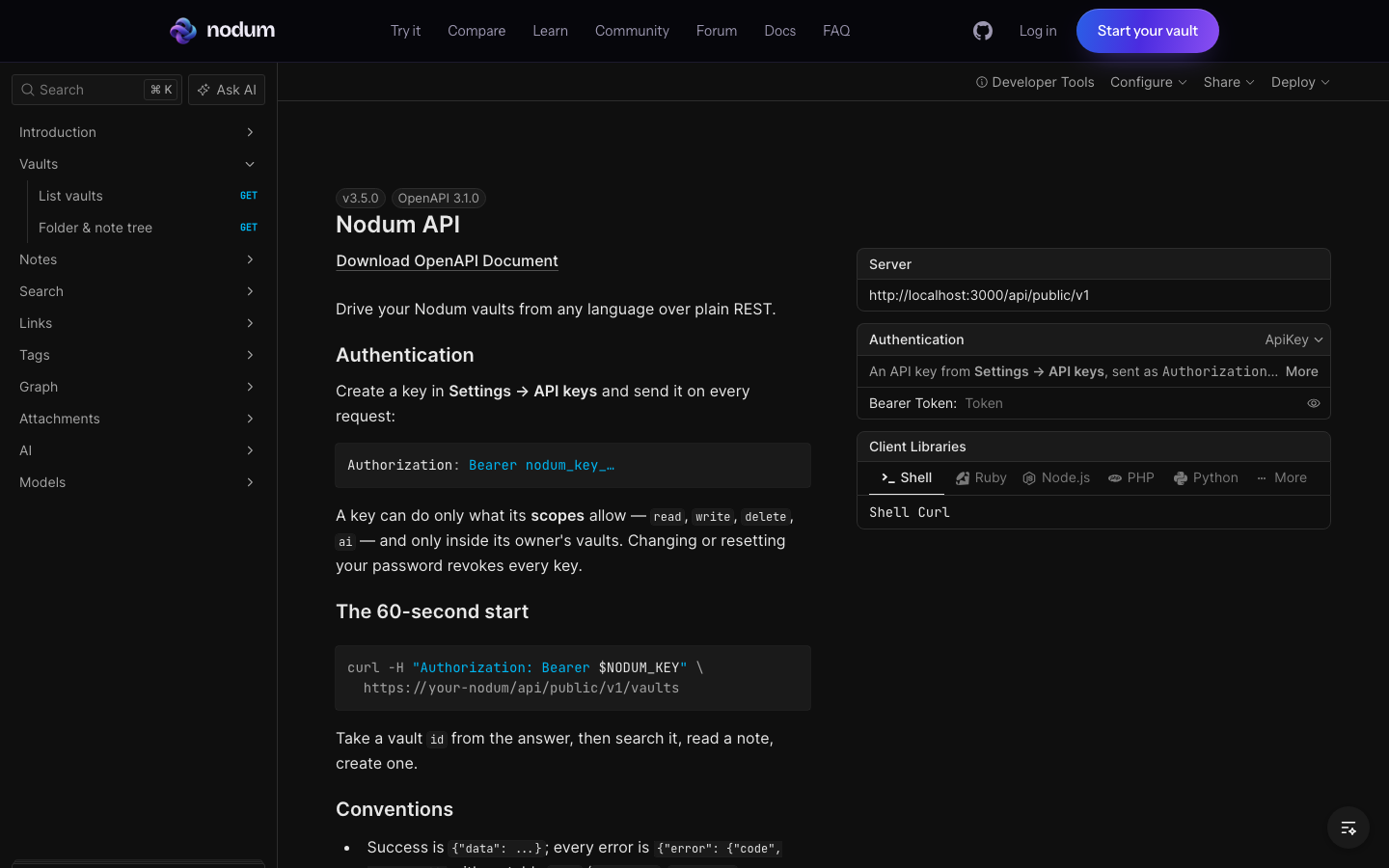Collapse the Vaults section chevron
Image resolution: width=1389 pixels, height=868 pixels.
250,164
